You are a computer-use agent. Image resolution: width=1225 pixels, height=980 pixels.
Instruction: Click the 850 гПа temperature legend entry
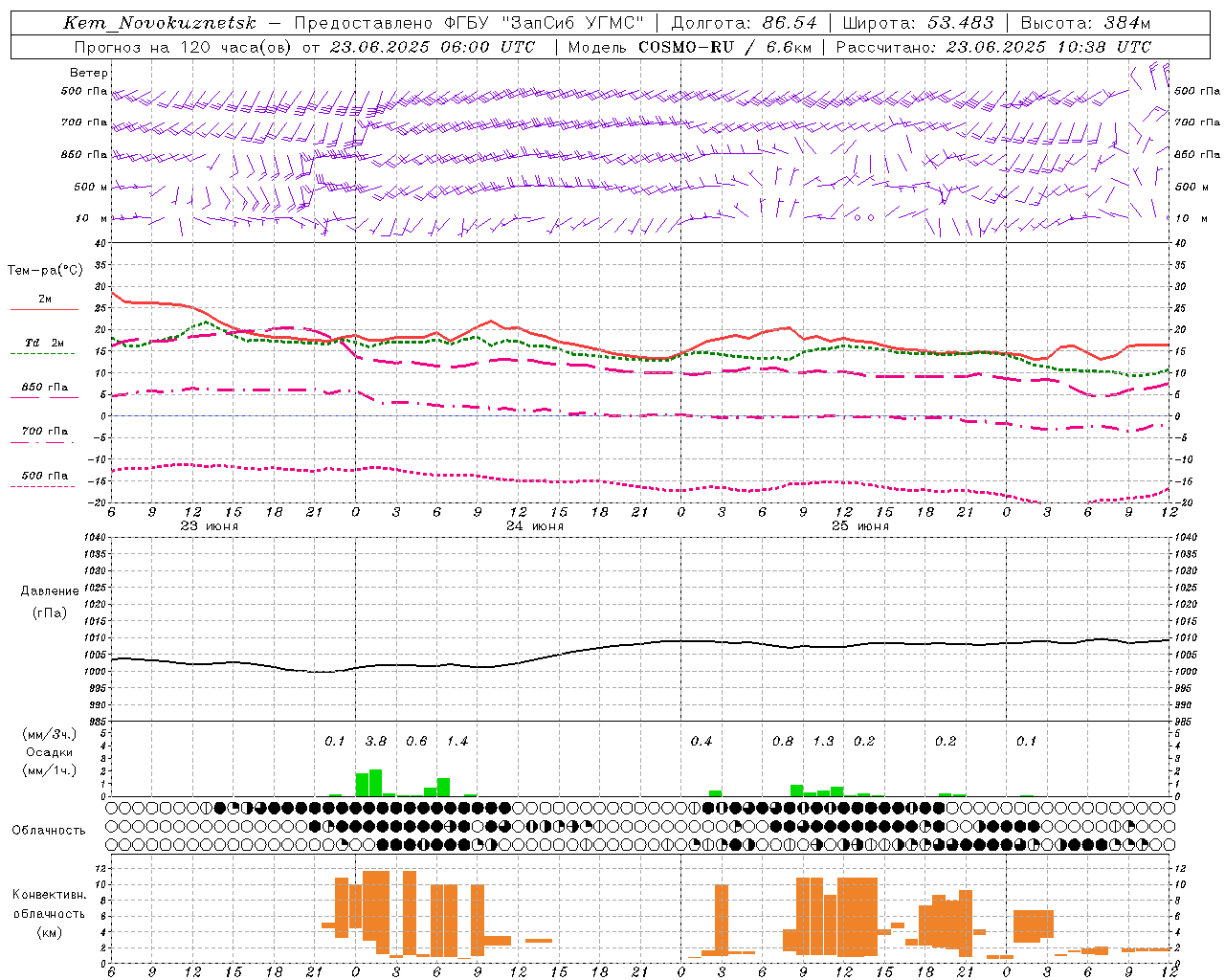[x=45, y=388]
